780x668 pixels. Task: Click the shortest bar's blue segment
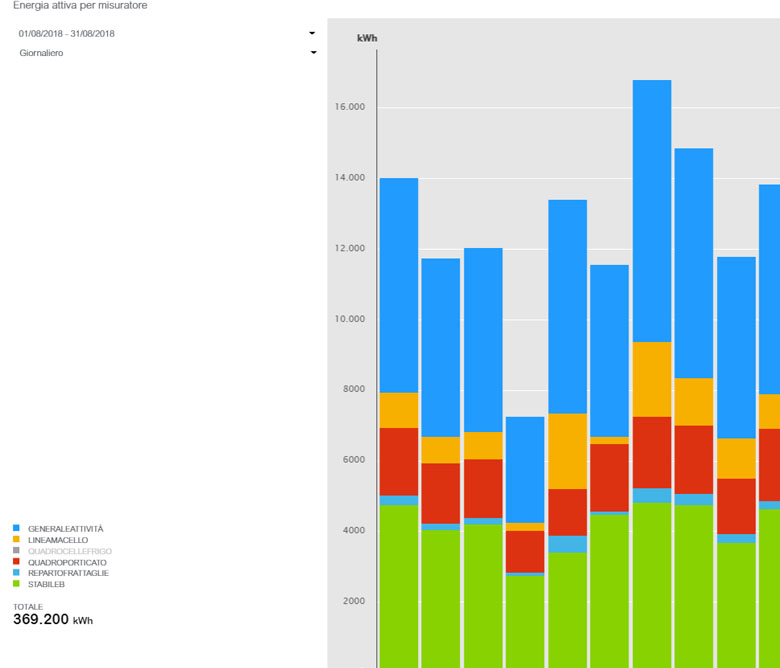pyautogui.click(x=525, y=470)
